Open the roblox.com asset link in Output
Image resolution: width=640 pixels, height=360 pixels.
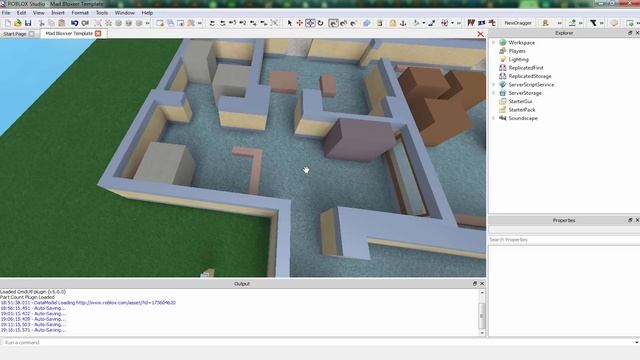pos(126,303)
